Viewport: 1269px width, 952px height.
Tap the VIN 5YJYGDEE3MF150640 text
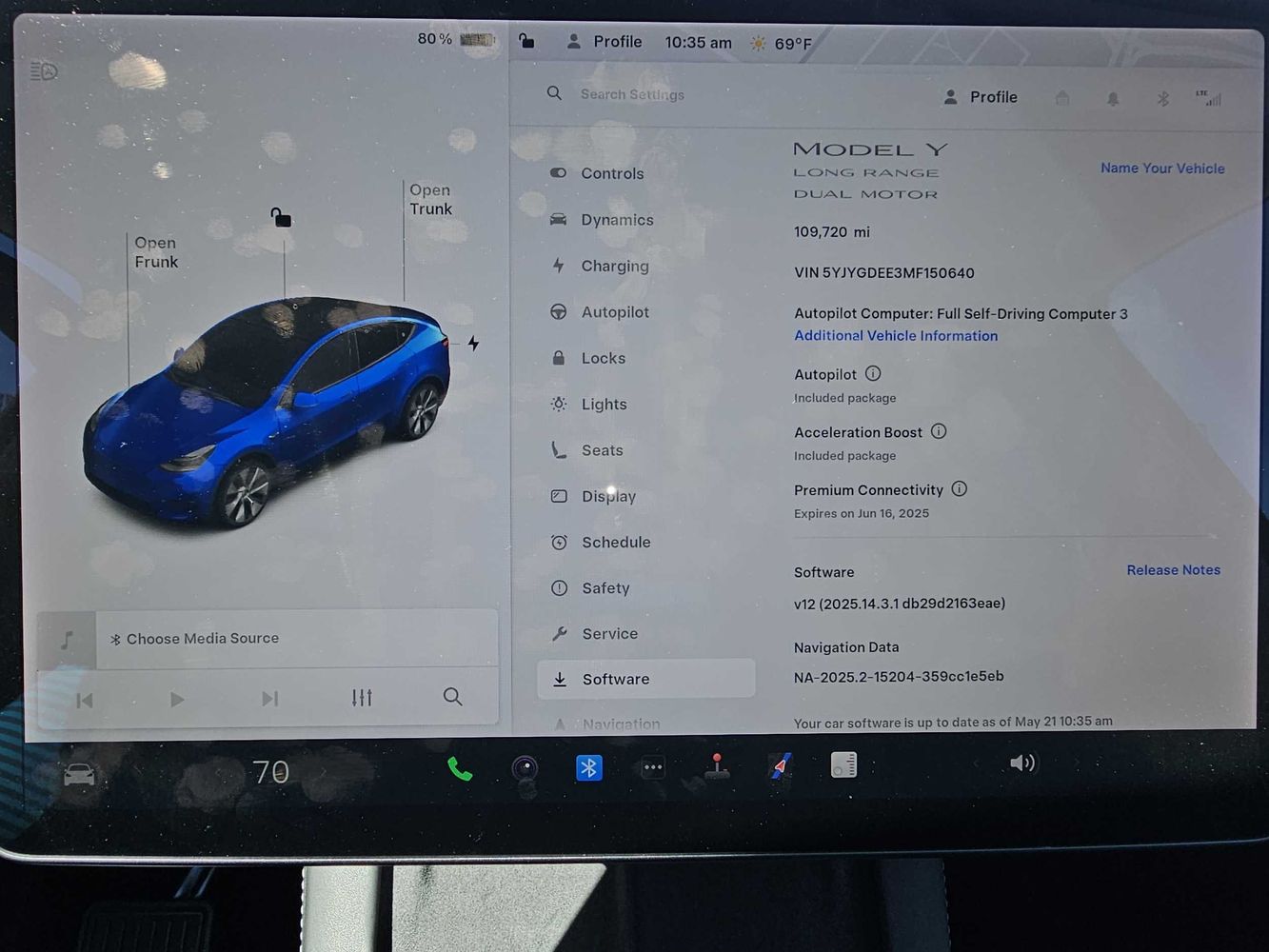(x=884, y=273)
